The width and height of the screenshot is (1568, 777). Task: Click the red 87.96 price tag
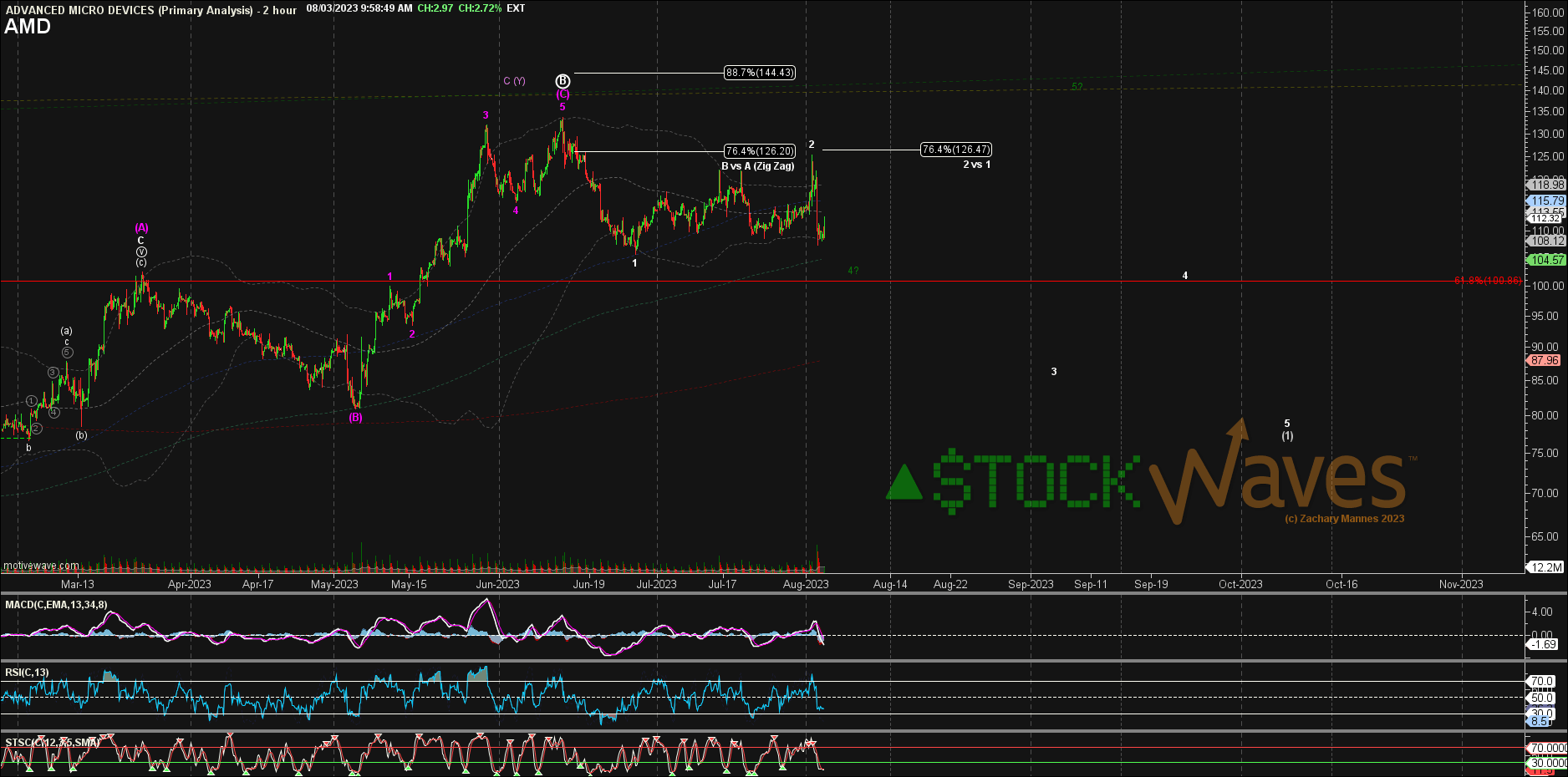1545,361
